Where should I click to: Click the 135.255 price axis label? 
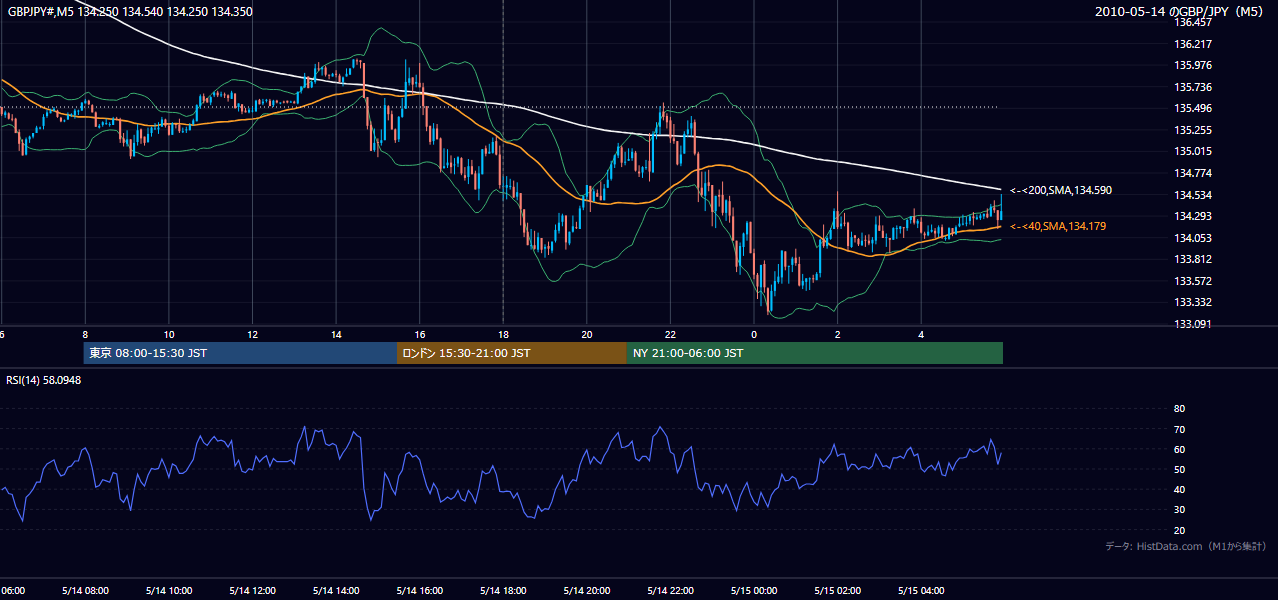pos(1193,130)
